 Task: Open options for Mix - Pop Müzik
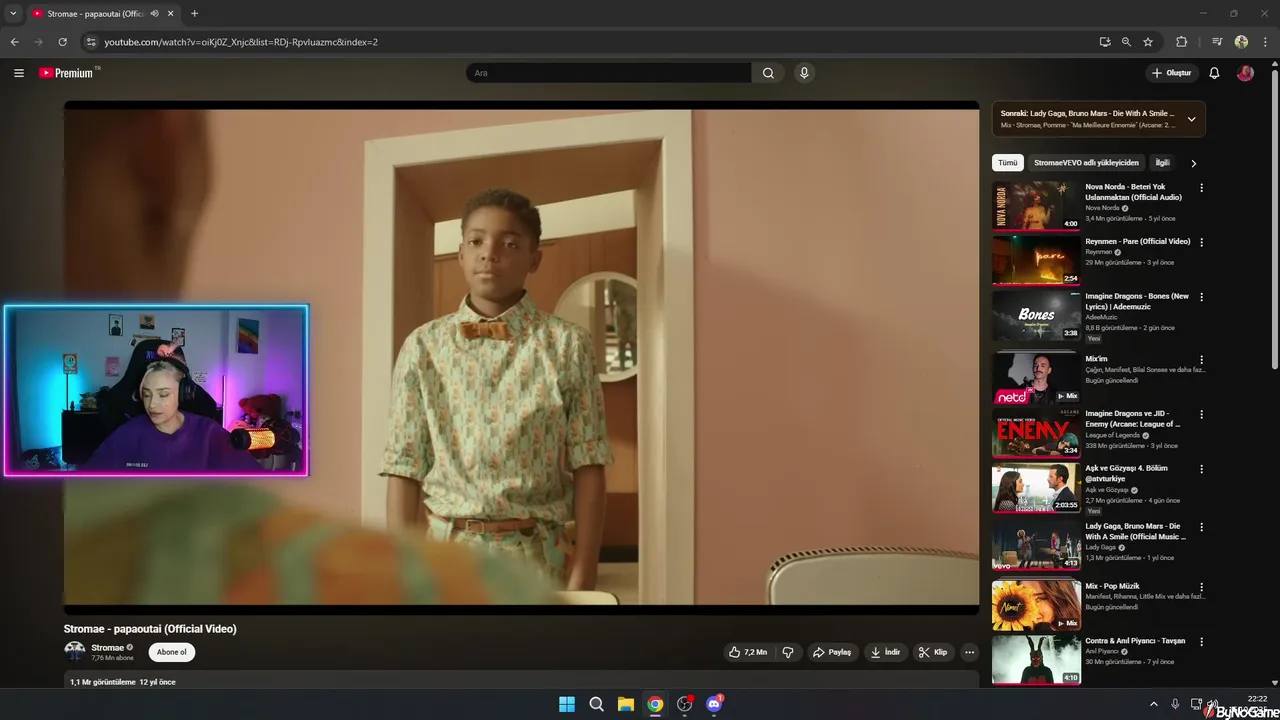pos(1201,586)
